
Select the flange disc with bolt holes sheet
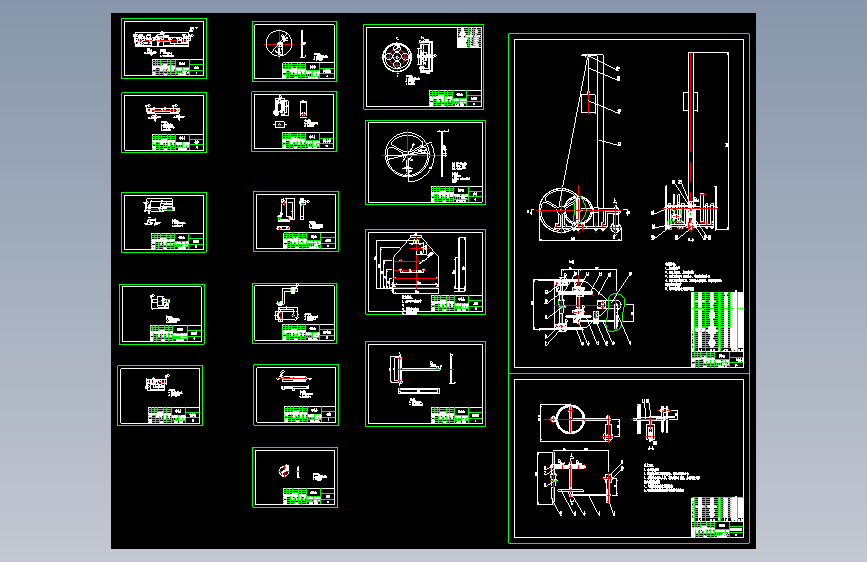[424, 67]
